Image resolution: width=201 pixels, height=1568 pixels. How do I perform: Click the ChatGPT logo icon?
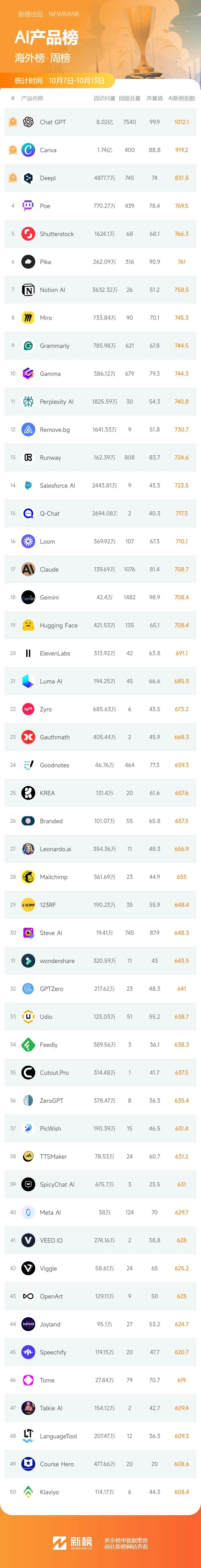[28, 122]
